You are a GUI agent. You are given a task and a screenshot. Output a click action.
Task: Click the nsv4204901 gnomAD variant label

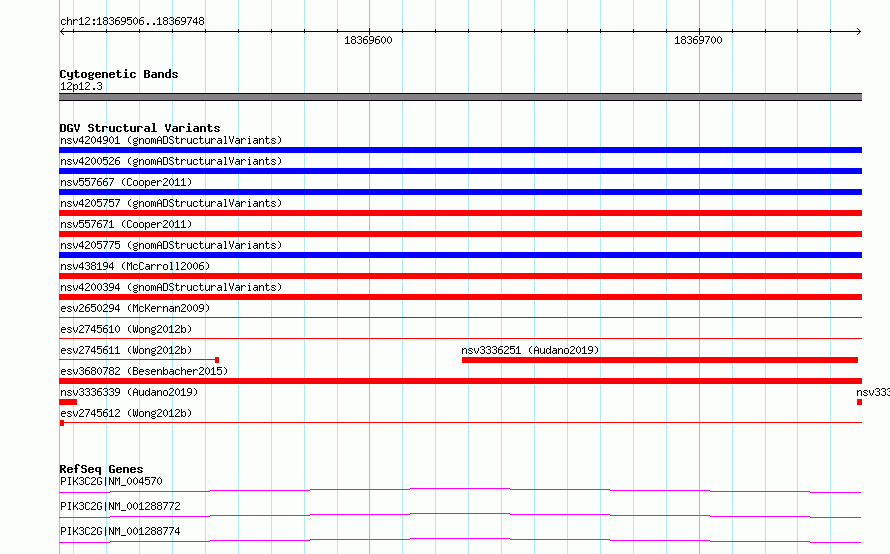(171, 140)
